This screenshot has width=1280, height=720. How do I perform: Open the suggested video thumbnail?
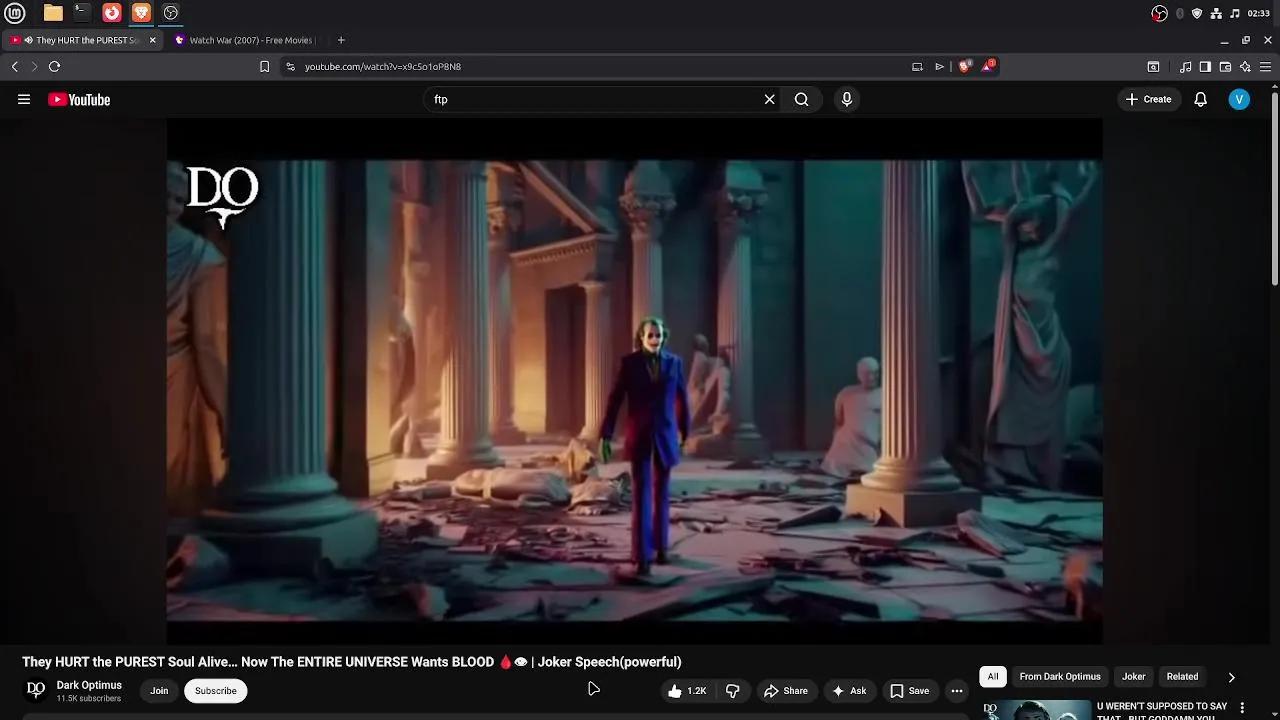pos(1036,709)
